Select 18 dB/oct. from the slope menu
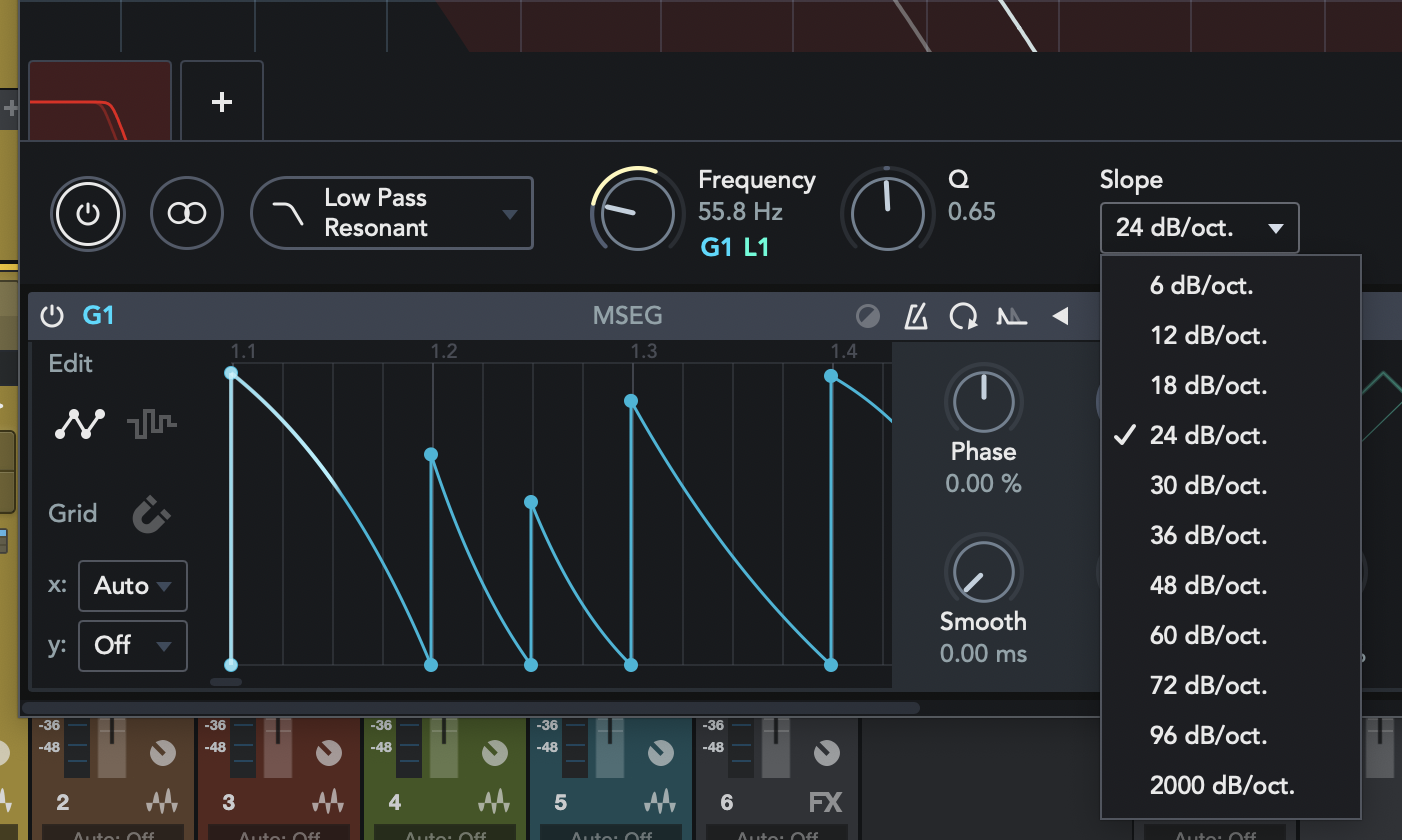 (x=1230, y=386)
